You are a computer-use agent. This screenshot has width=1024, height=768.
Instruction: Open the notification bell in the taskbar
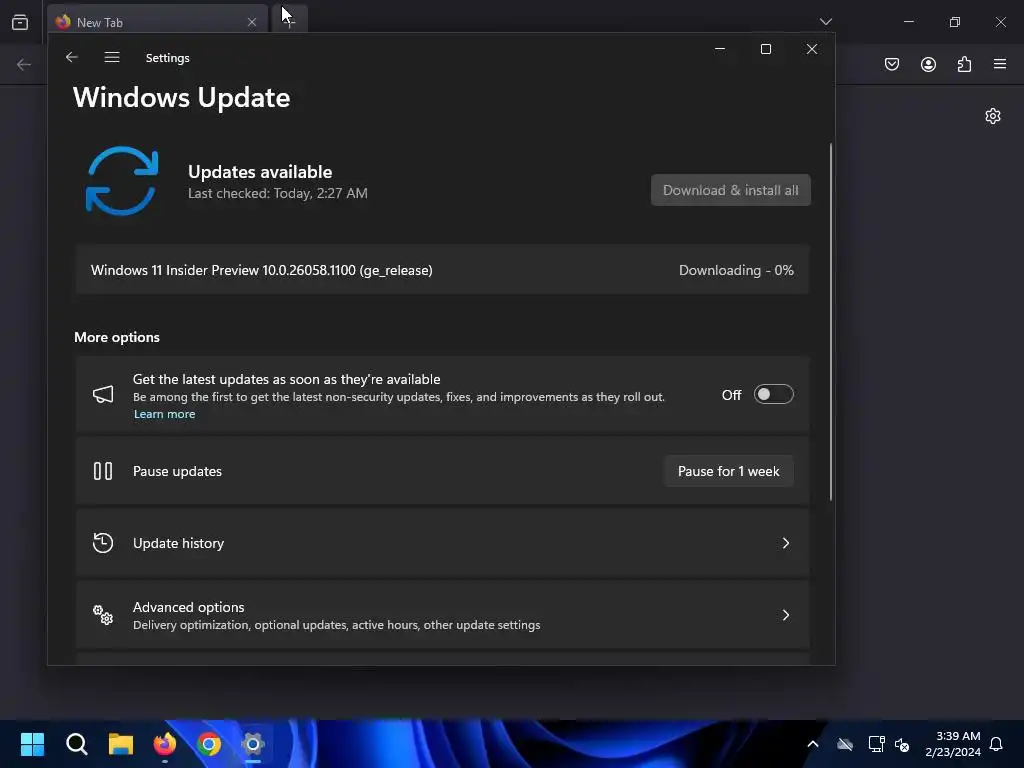tap(997, 744)
